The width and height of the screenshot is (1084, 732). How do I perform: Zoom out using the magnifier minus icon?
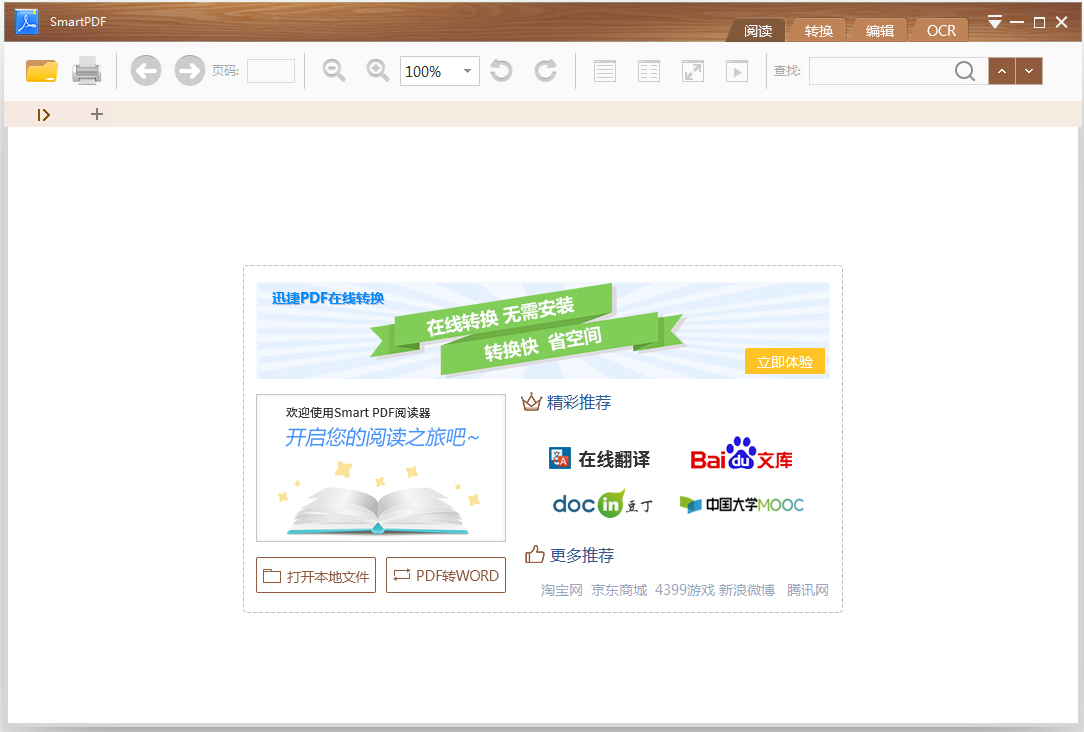[334, 71]
